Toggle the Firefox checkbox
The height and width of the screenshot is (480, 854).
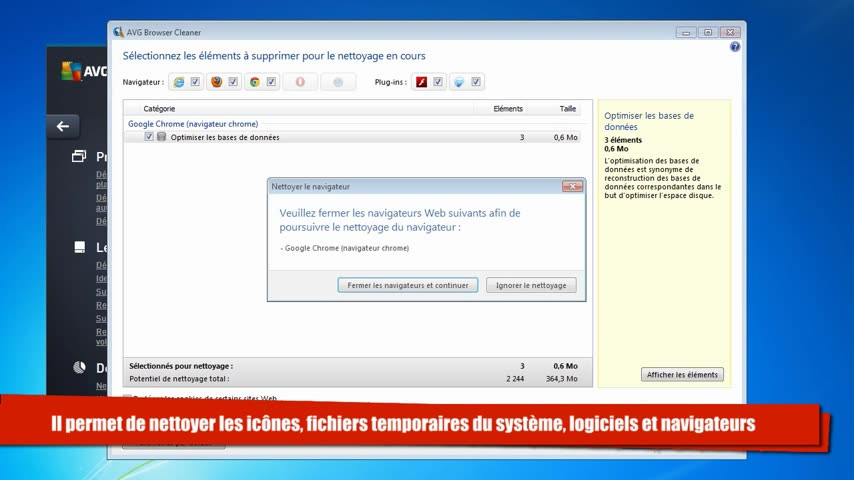coord(233,82)
